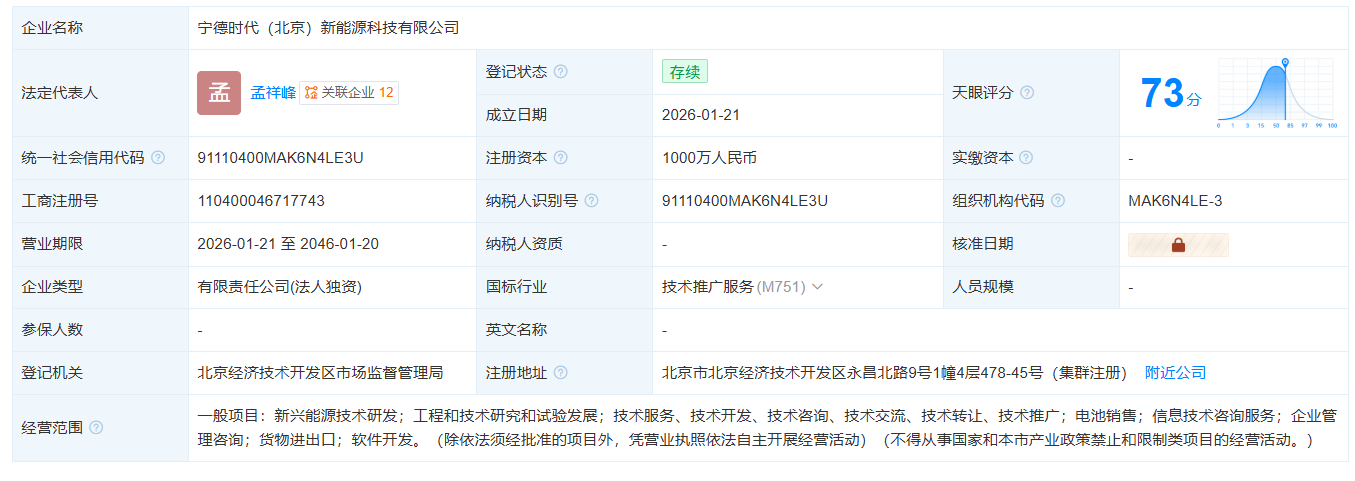Click the 关联企业 12 badge
Viewport: 1355px width, 481px height.
point(349,93)
